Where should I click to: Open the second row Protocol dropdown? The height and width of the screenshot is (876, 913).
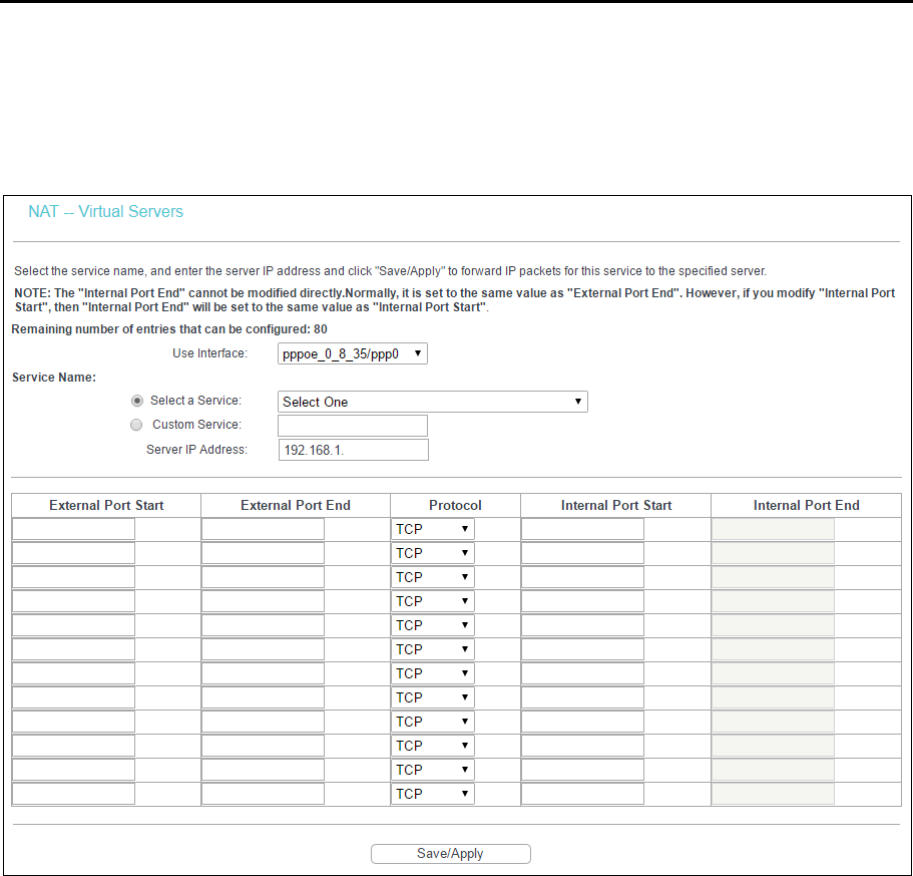[433, 553]
